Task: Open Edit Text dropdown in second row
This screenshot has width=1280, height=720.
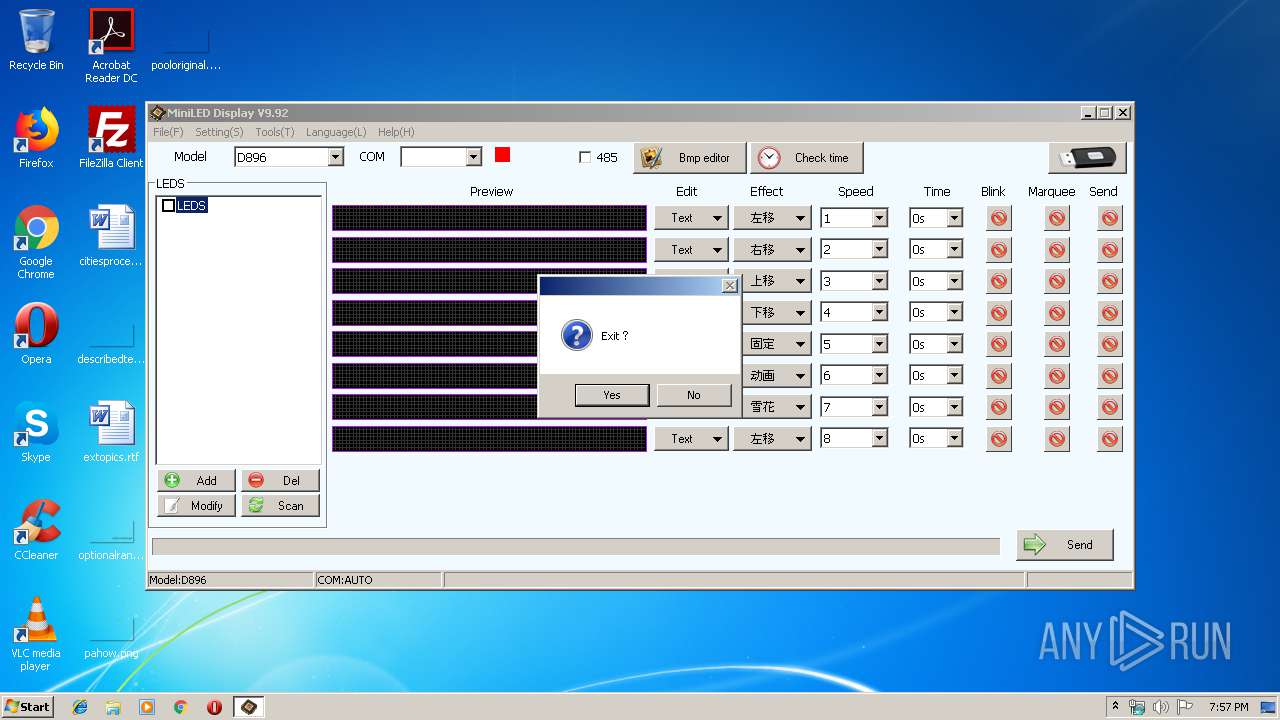Action: [x=691, y=249]
